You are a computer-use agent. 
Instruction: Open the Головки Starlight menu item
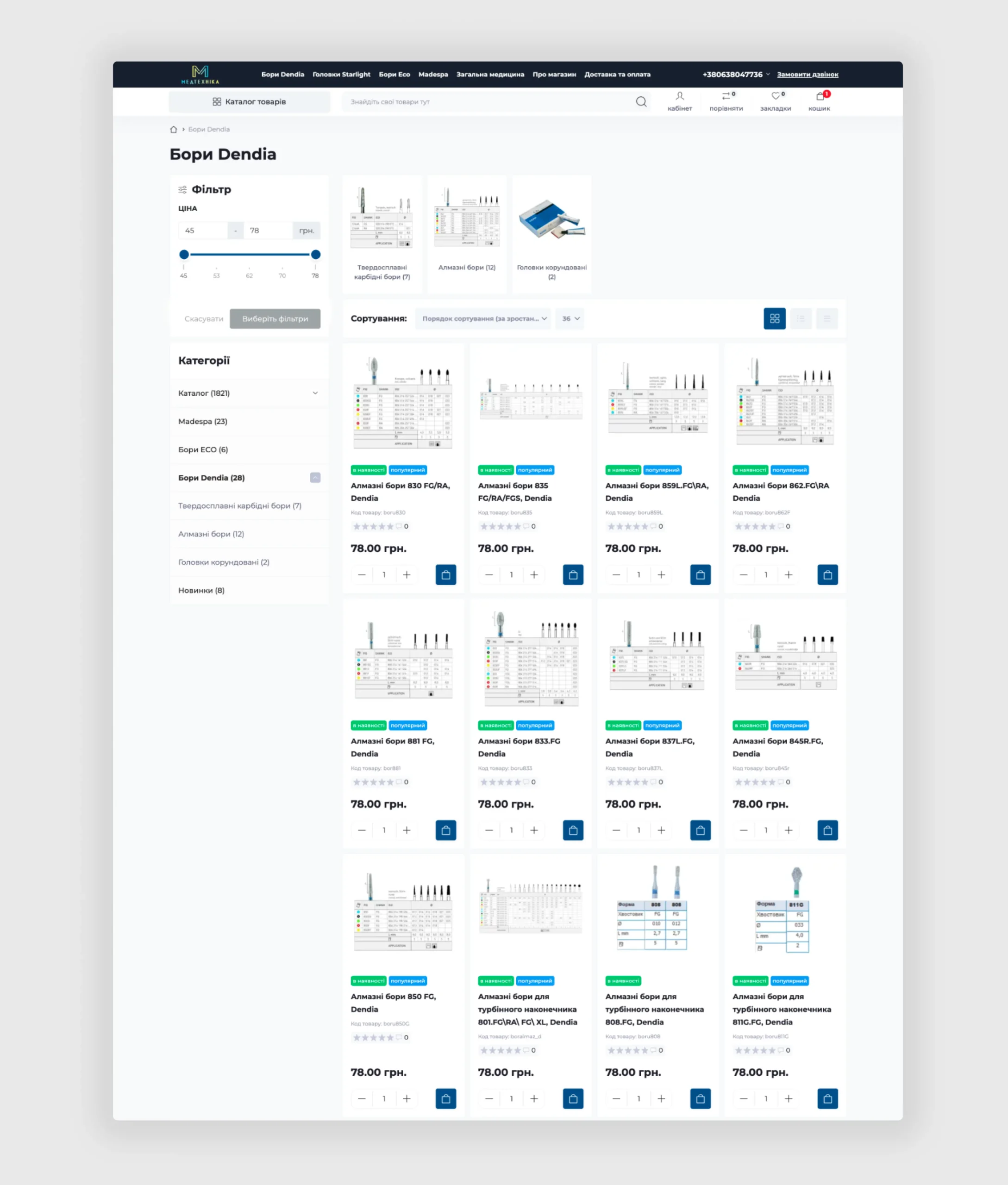pos(341,75)
